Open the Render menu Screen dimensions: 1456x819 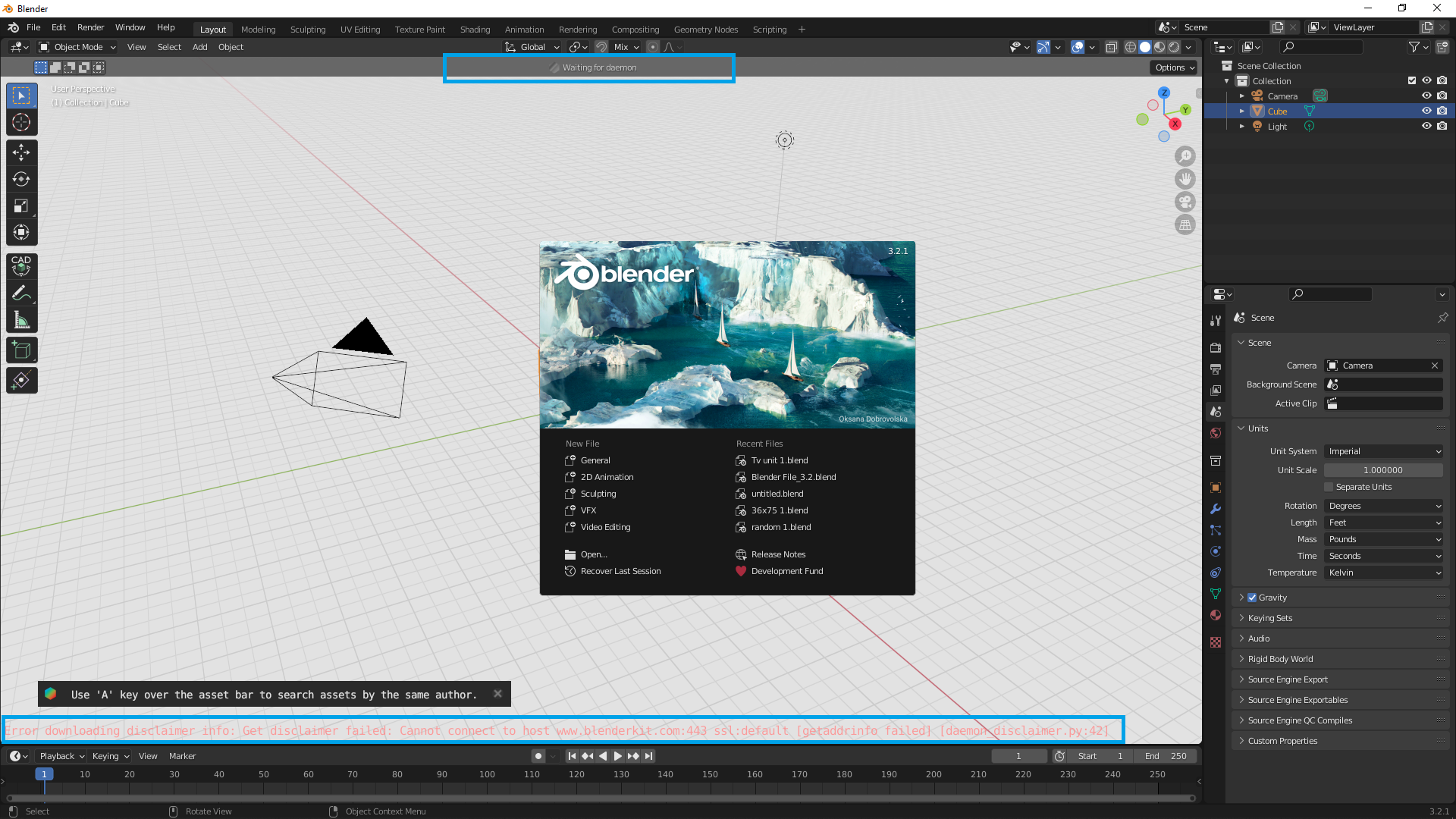pos(90,27)
